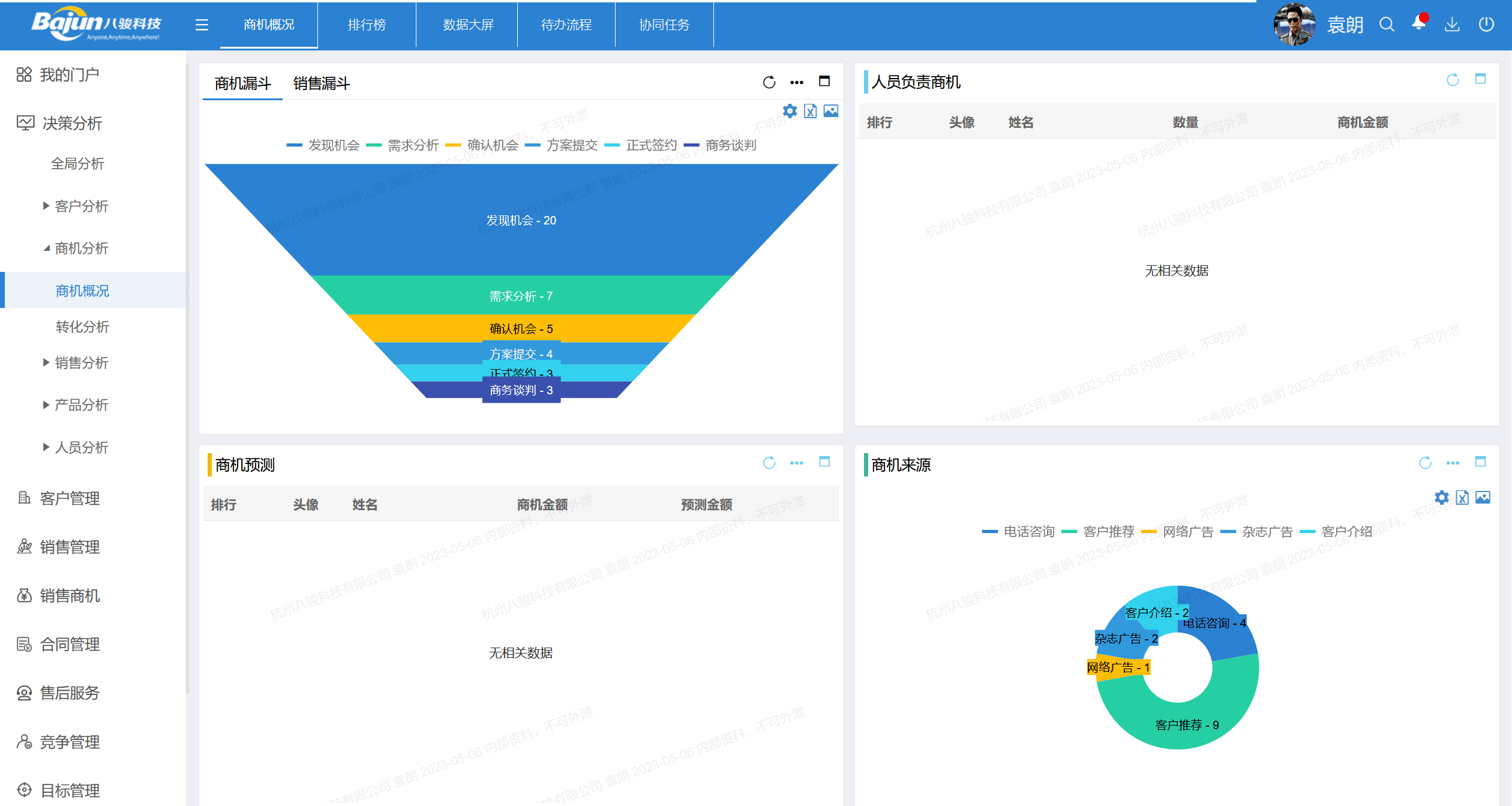The width and height of the screenshot is (1512, 806).
Task: Open the search icon in top bar
Action: pos(1387,25)
